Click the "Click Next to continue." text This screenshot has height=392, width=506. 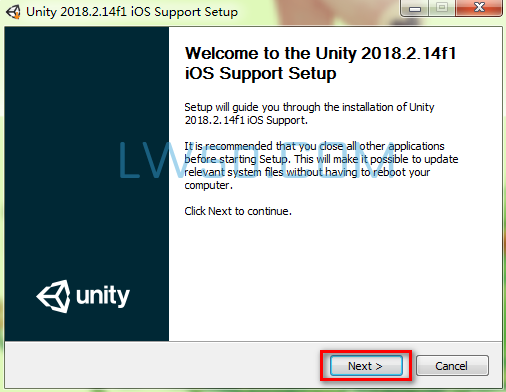coord(238,211)
